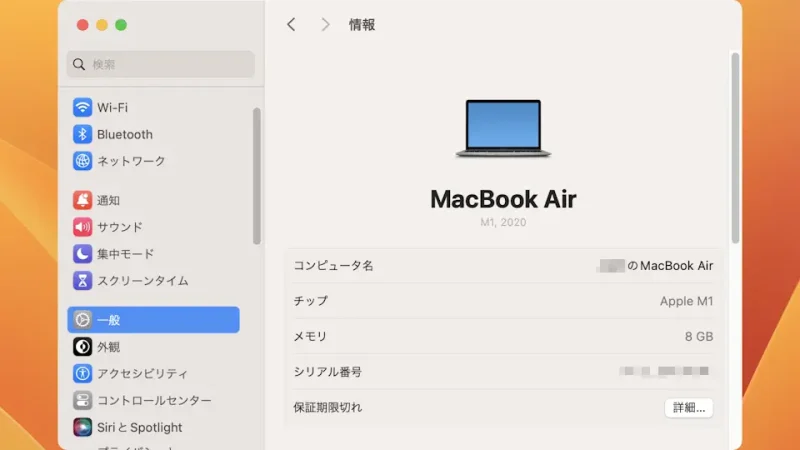Click the メモリ row label
Image resolution: width=800 pixels, height=450 pixels.
(310, 336)
